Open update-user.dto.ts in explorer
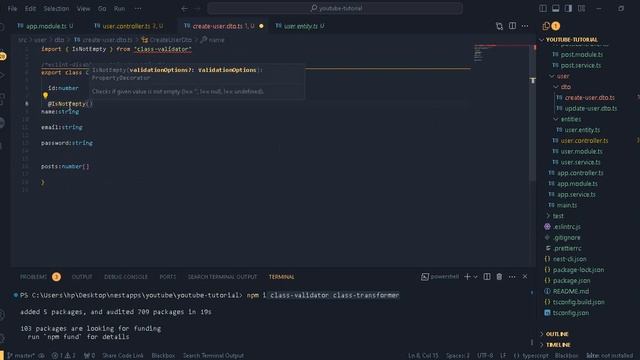This screenshot has height=360, width=640. click(x=591, y=108)
